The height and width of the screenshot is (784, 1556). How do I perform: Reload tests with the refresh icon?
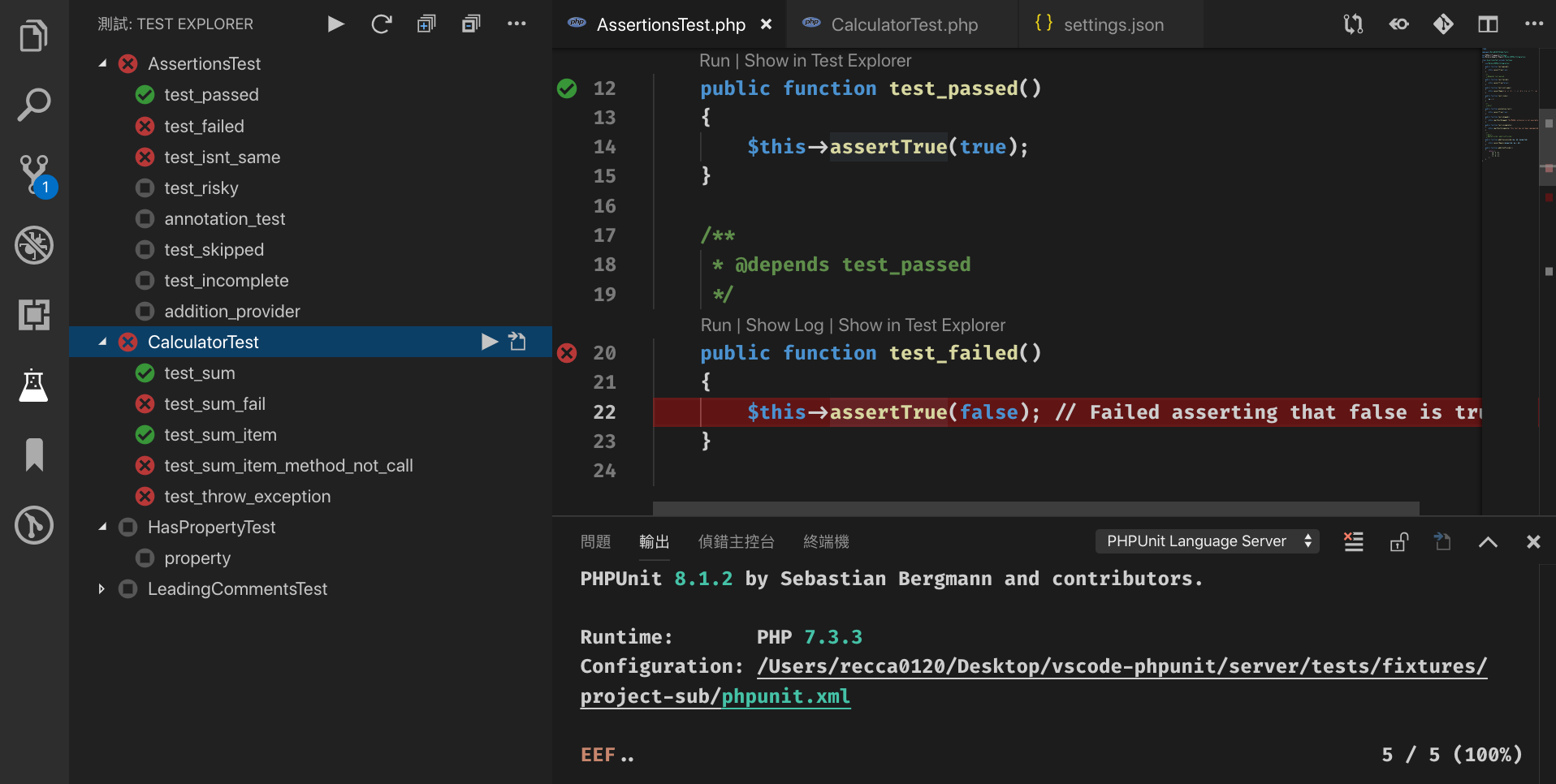coord(381,24)
